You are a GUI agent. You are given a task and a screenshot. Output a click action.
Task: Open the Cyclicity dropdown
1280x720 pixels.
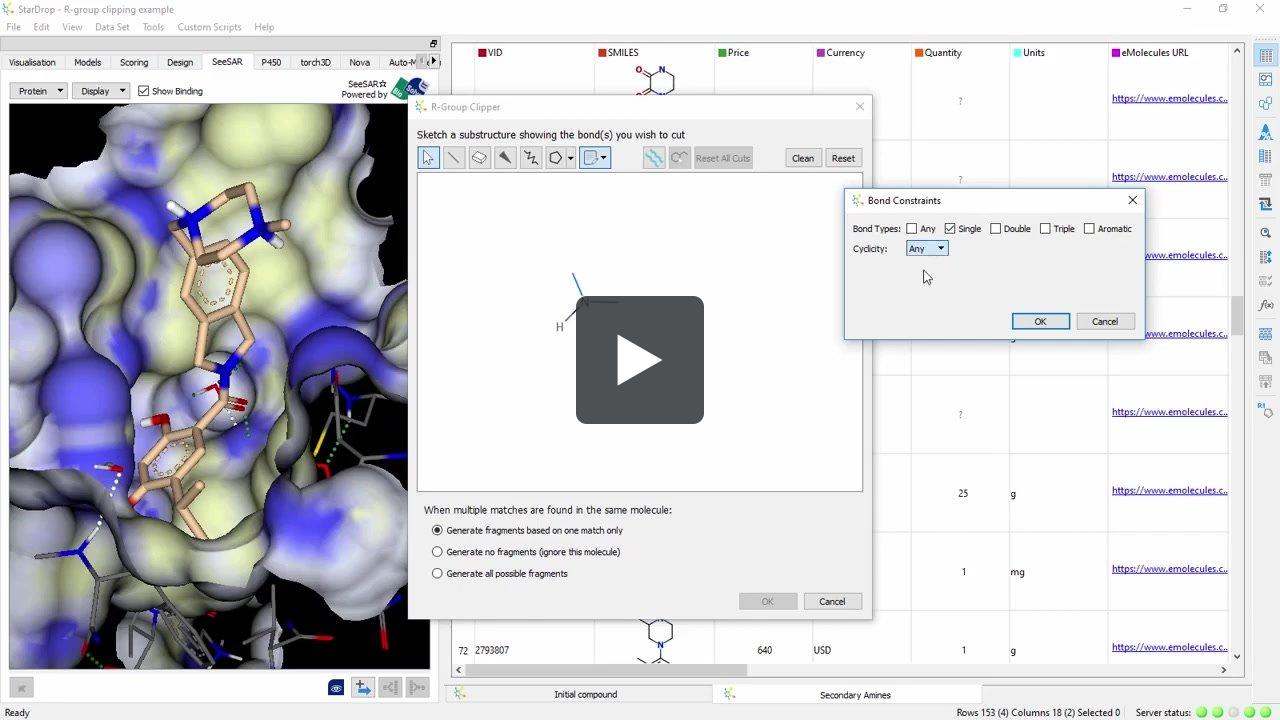(x=927, y=249)
